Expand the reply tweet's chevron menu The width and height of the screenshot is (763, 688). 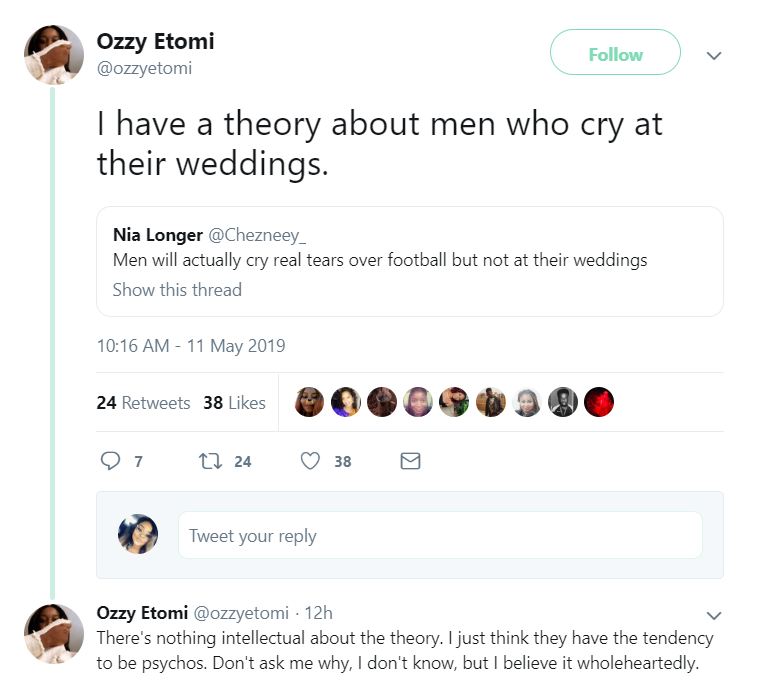point(714,614)
